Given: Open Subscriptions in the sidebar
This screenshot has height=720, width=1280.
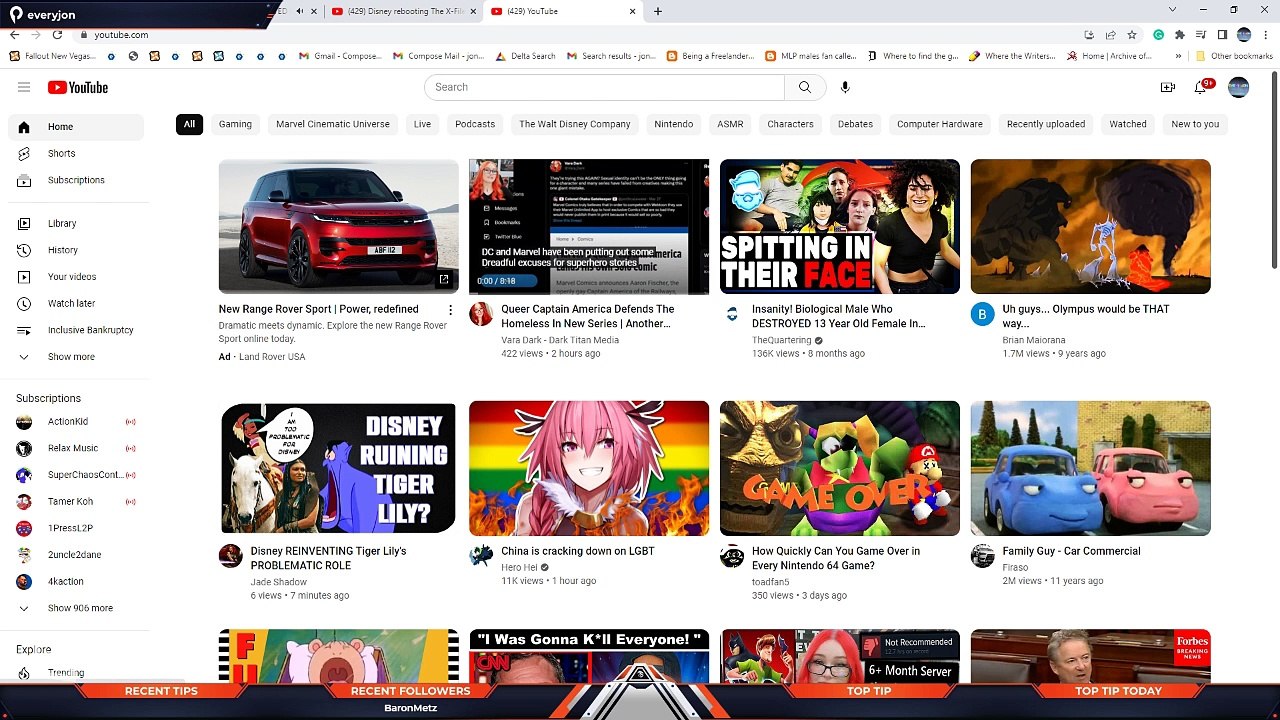Looking at the screenshot, I should [x=76, y=180].
